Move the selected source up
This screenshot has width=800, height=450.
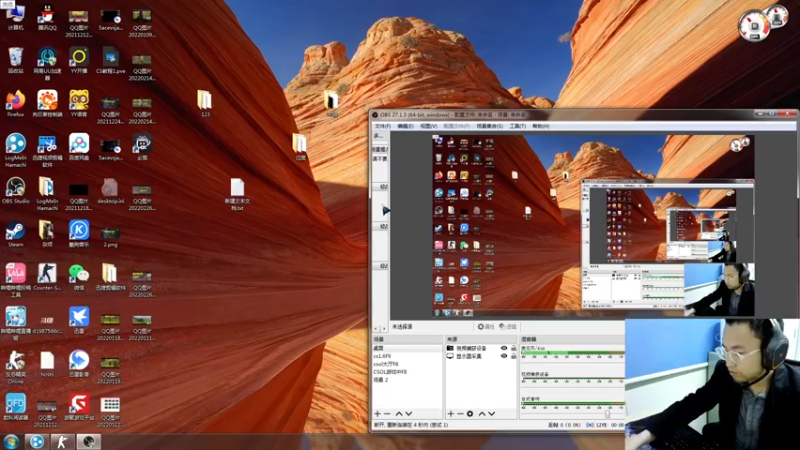click(482, 414)
